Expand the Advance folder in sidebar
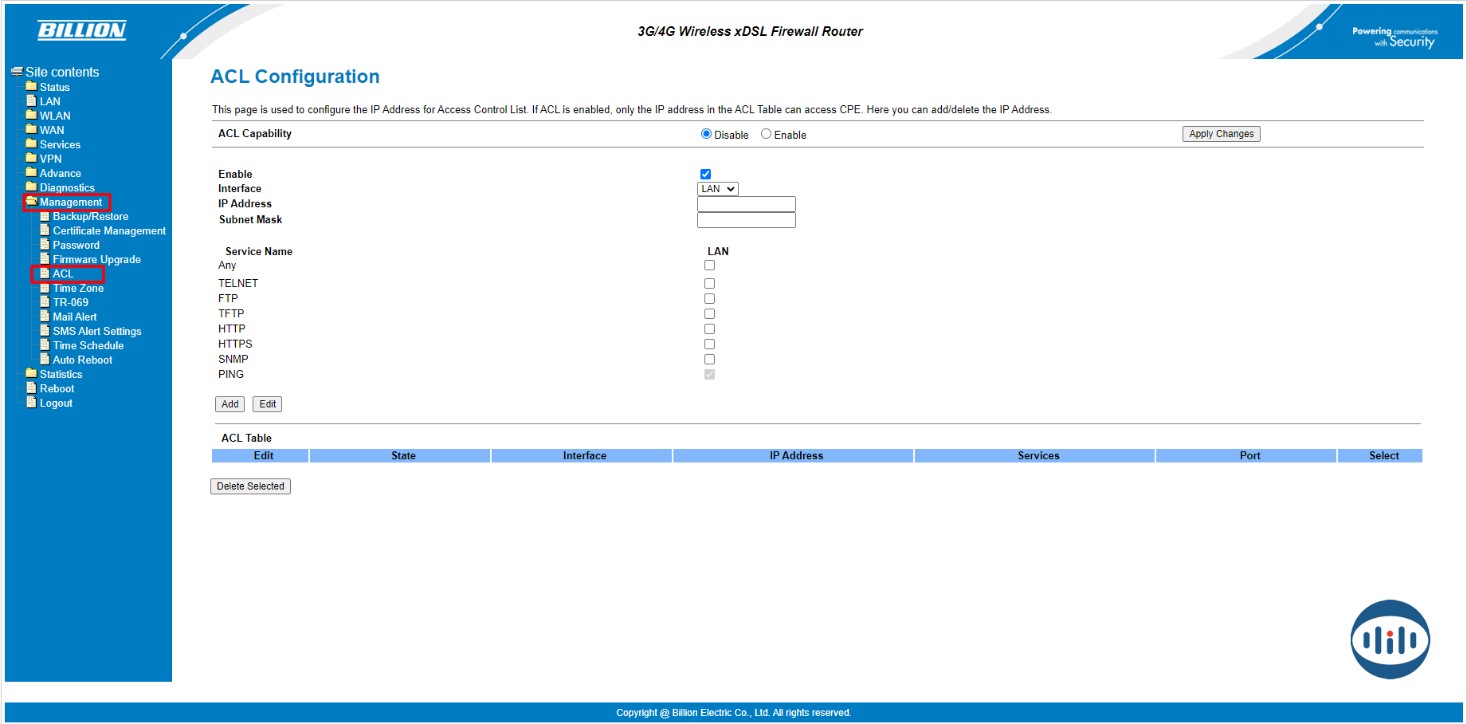 pos(60,173)
